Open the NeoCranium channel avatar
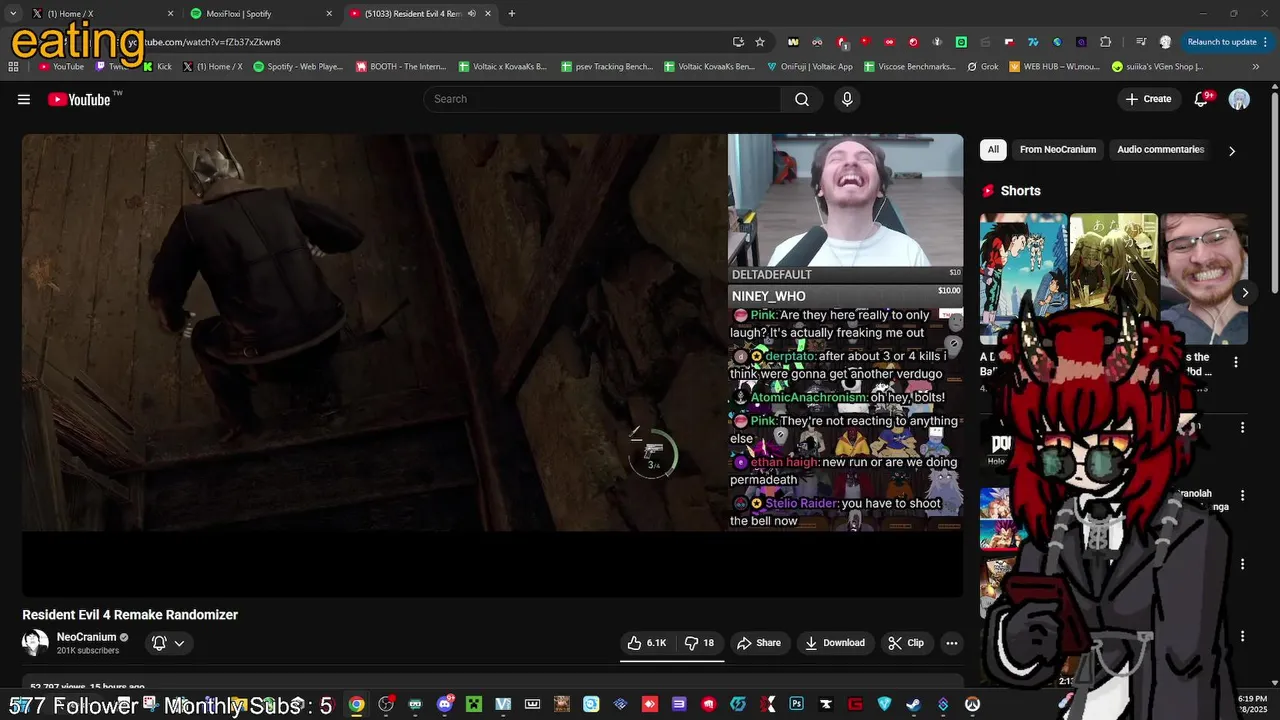Viewport: 1280px width, 720px height. click(35, 643)
